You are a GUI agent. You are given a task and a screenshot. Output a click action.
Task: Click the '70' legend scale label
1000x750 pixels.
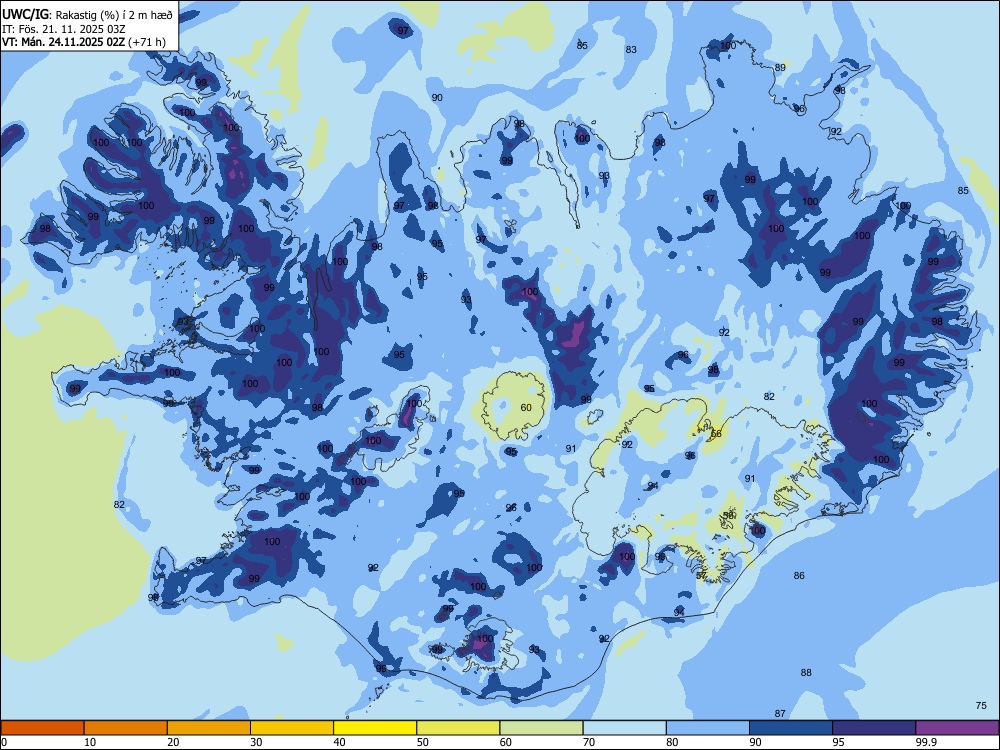point(589,742)
